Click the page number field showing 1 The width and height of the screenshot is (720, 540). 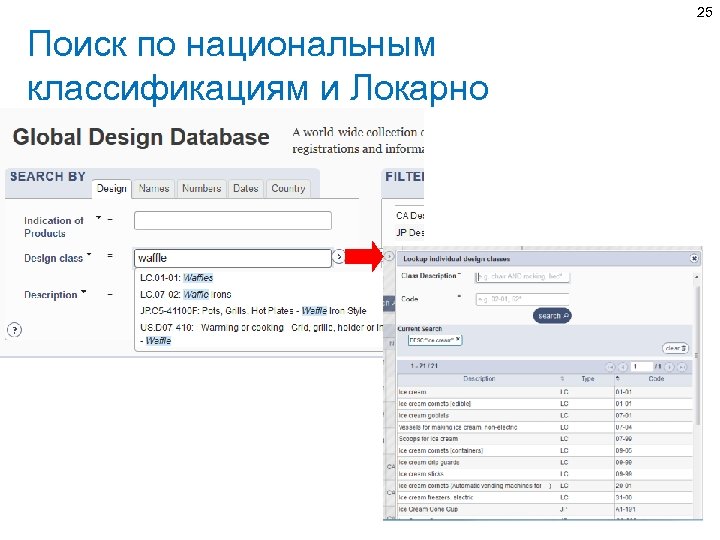coord(642,366)
